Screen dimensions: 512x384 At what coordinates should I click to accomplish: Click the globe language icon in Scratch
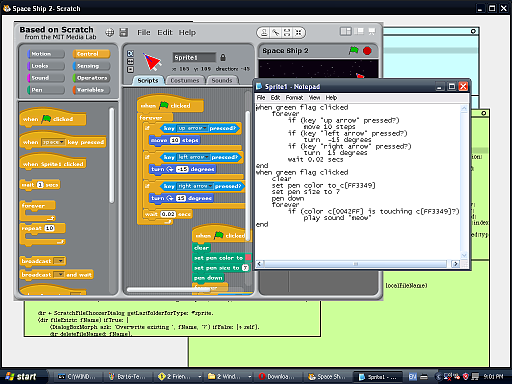pos(110,32)
